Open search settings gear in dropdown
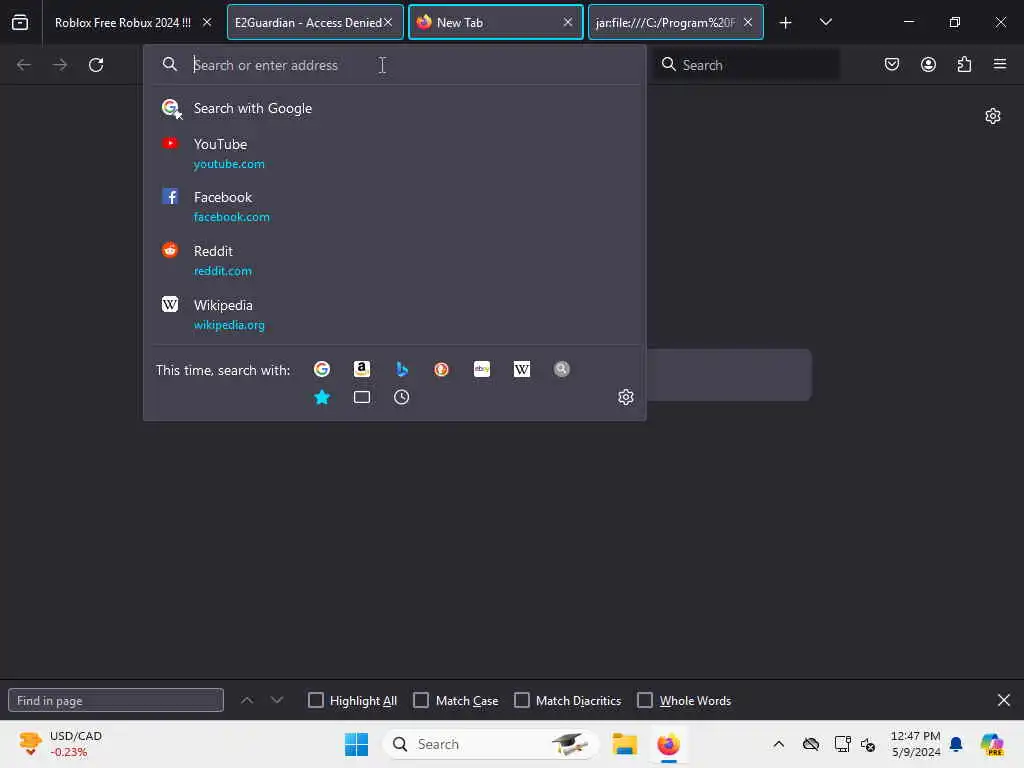This screenshot has height=768, width=1024. point(626,397)
